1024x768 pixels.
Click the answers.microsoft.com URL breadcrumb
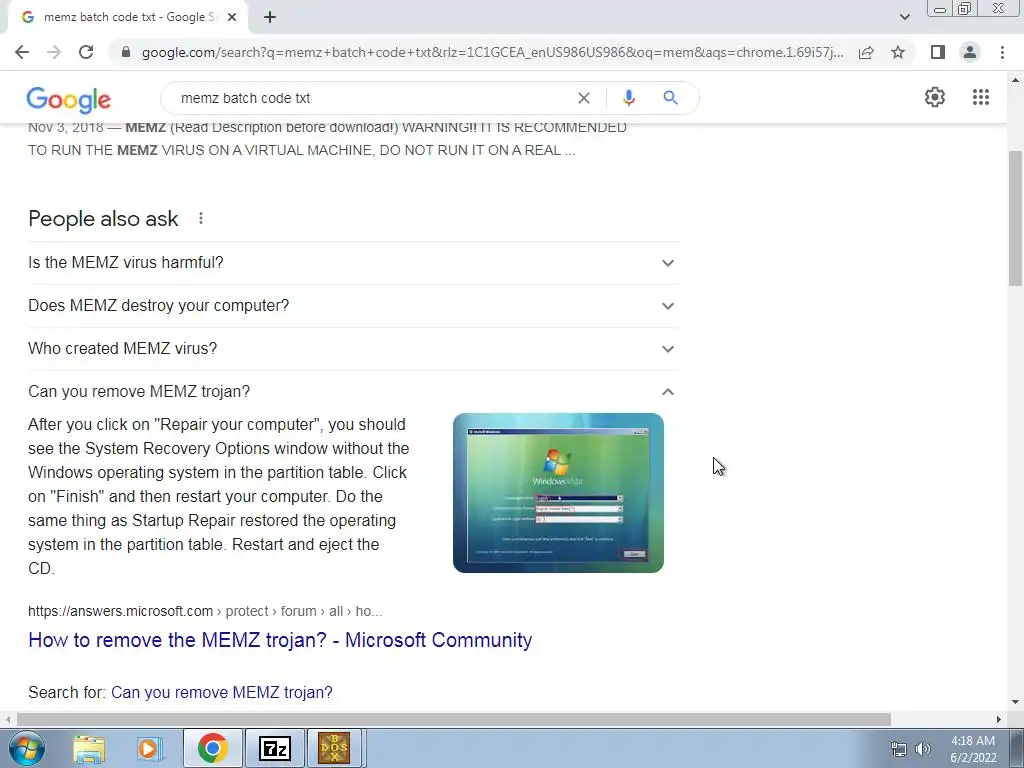click(x=205, y=611)
